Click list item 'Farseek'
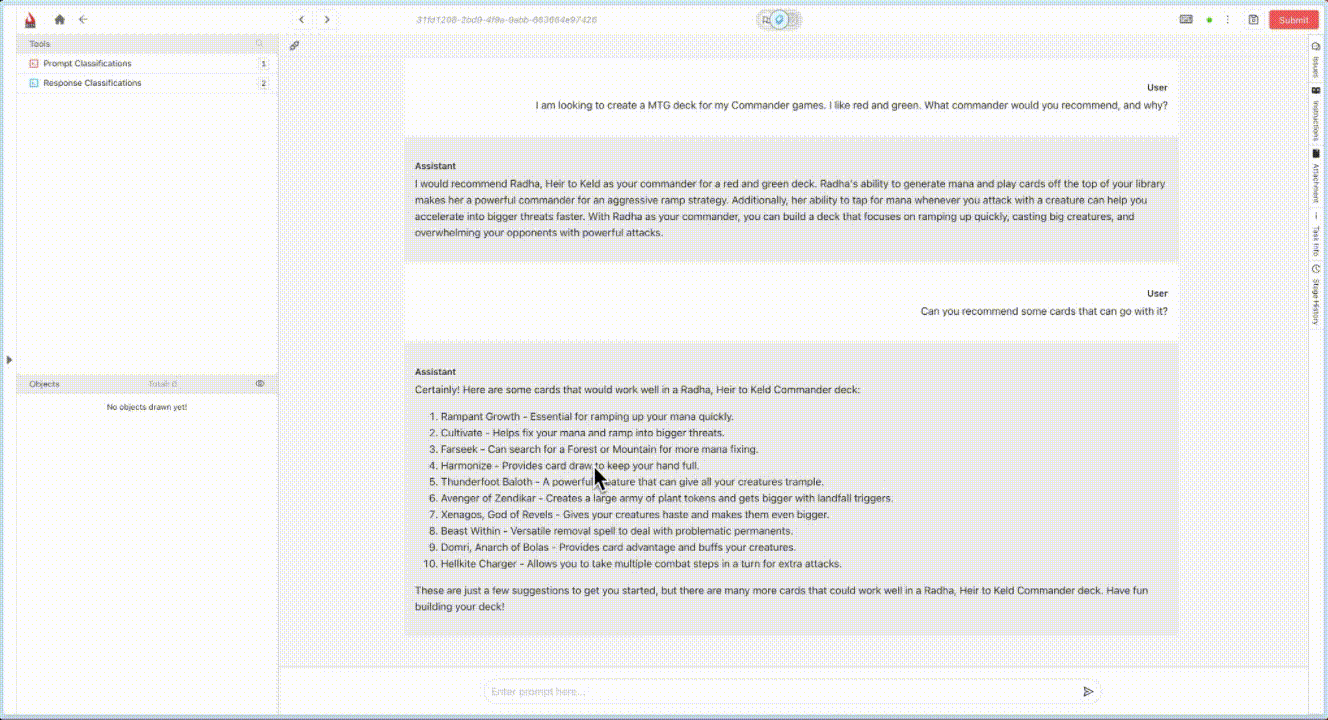This screenshot has height=720, width=1328. coord(599,449)
